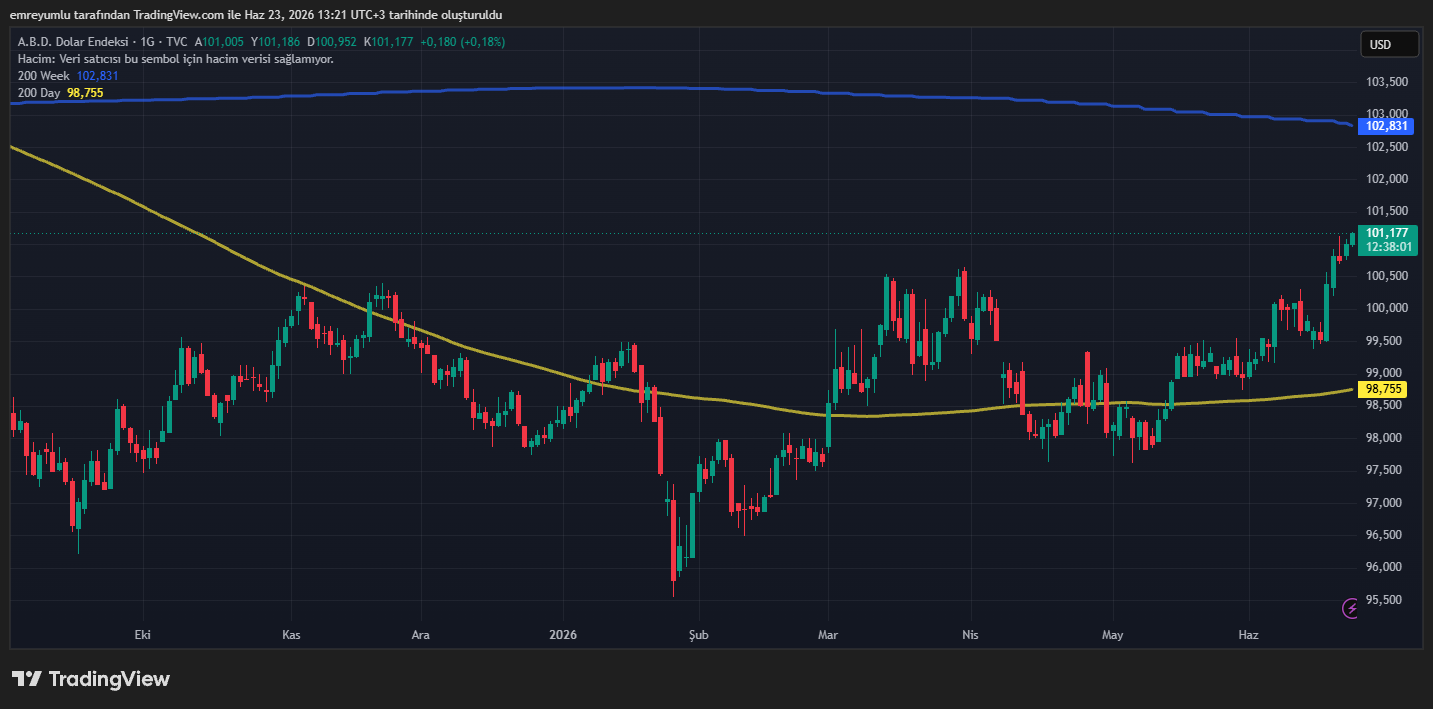The height and width of the screenshot is (709, 1433).
Task: Click the open value A101,005
Action: pyautogui.click(x=220, y=42)
